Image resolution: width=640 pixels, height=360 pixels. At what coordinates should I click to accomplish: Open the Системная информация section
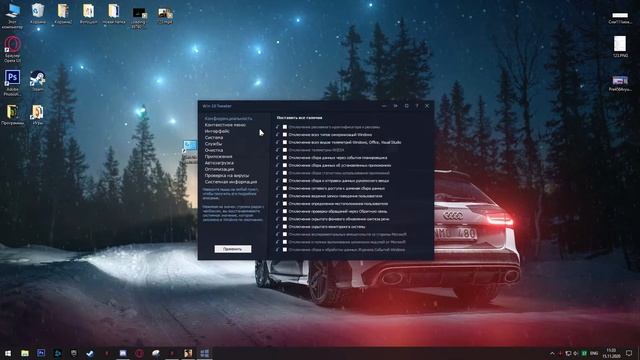point(231,182)
